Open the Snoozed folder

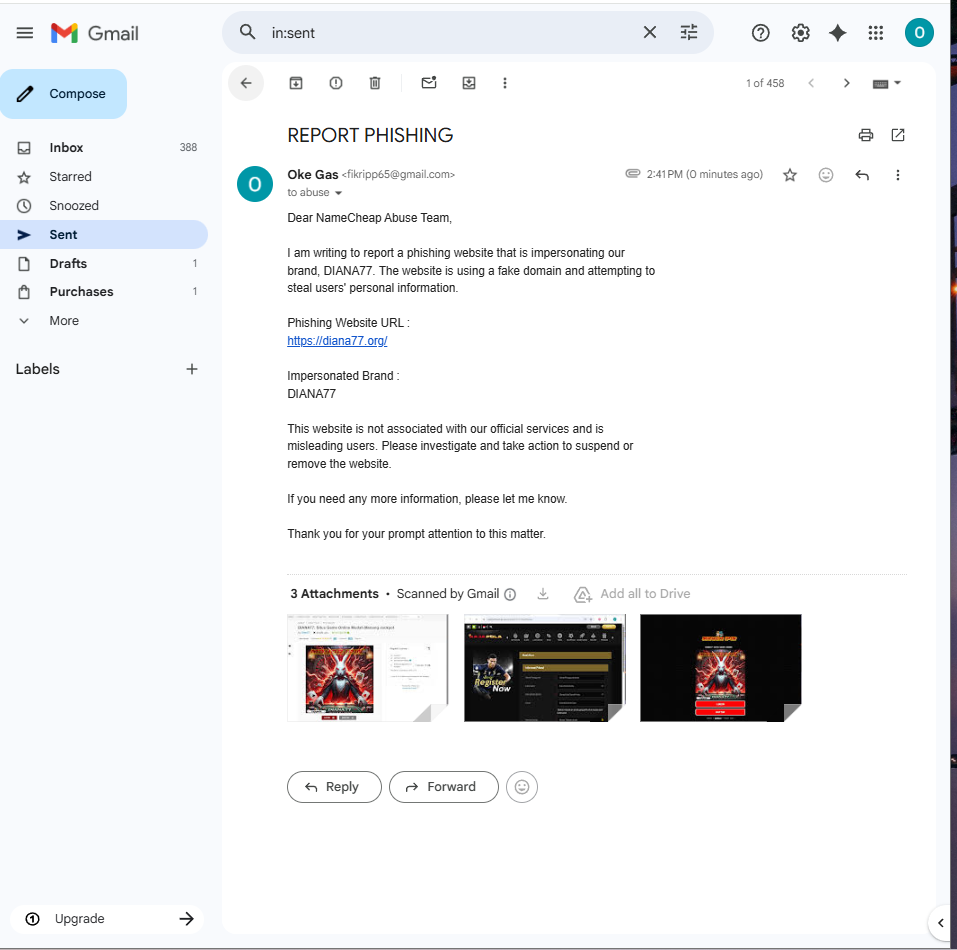pos(104,206)
